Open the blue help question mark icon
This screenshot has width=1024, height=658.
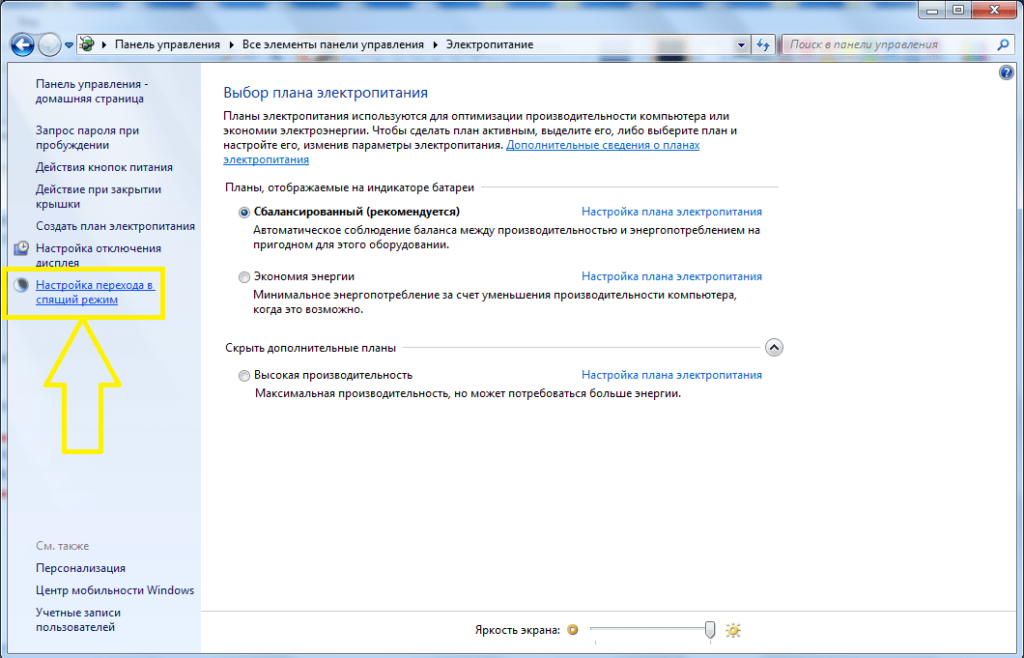[x=1006, y=72]
